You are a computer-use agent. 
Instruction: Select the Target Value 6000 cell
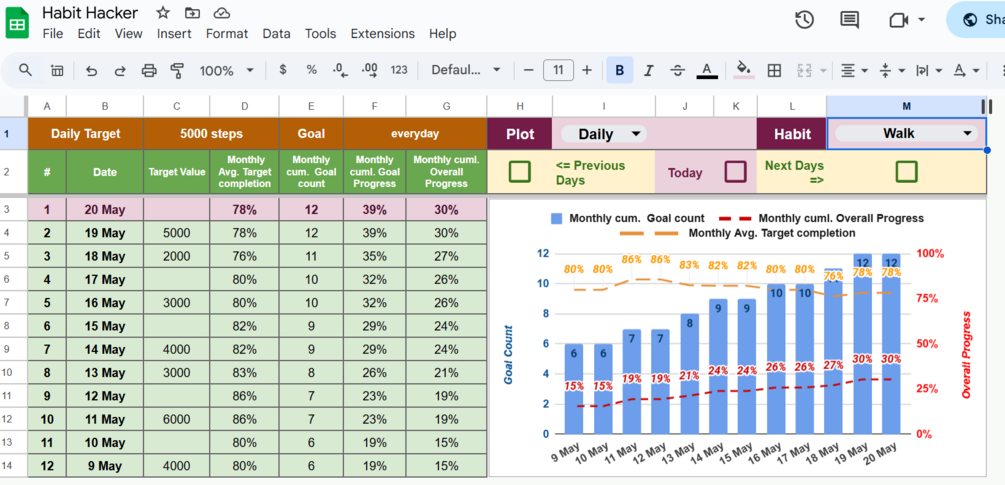(176, 419)
